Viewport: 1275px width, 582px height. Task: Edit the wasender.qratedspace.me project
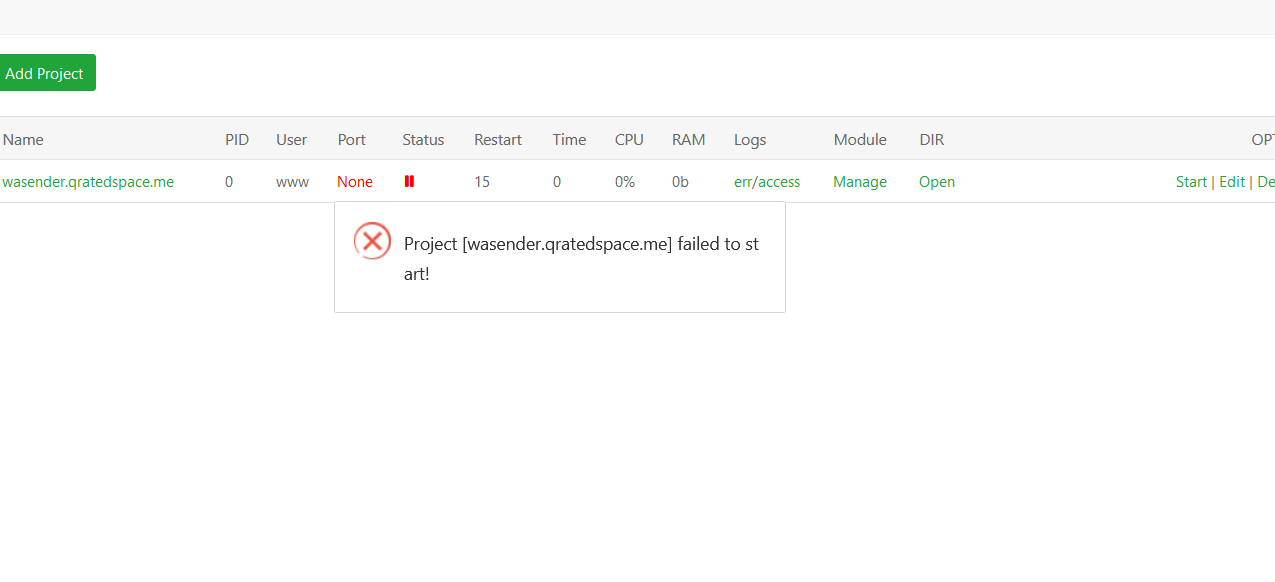click(1231, 182)
